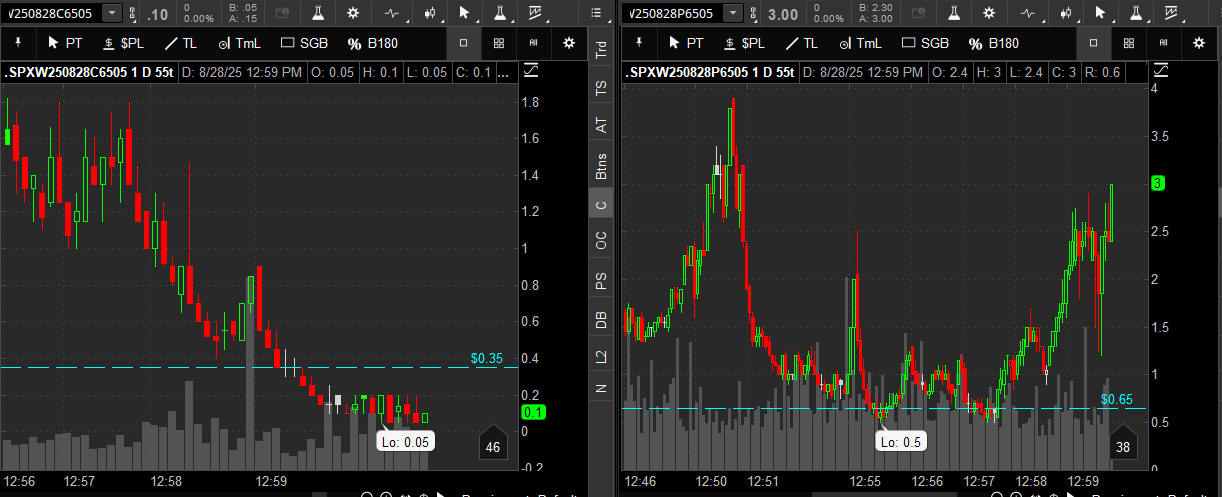Open the chart style candlestick menu on left chart
Screen dimensions: 1222x497
click(430, 13)
